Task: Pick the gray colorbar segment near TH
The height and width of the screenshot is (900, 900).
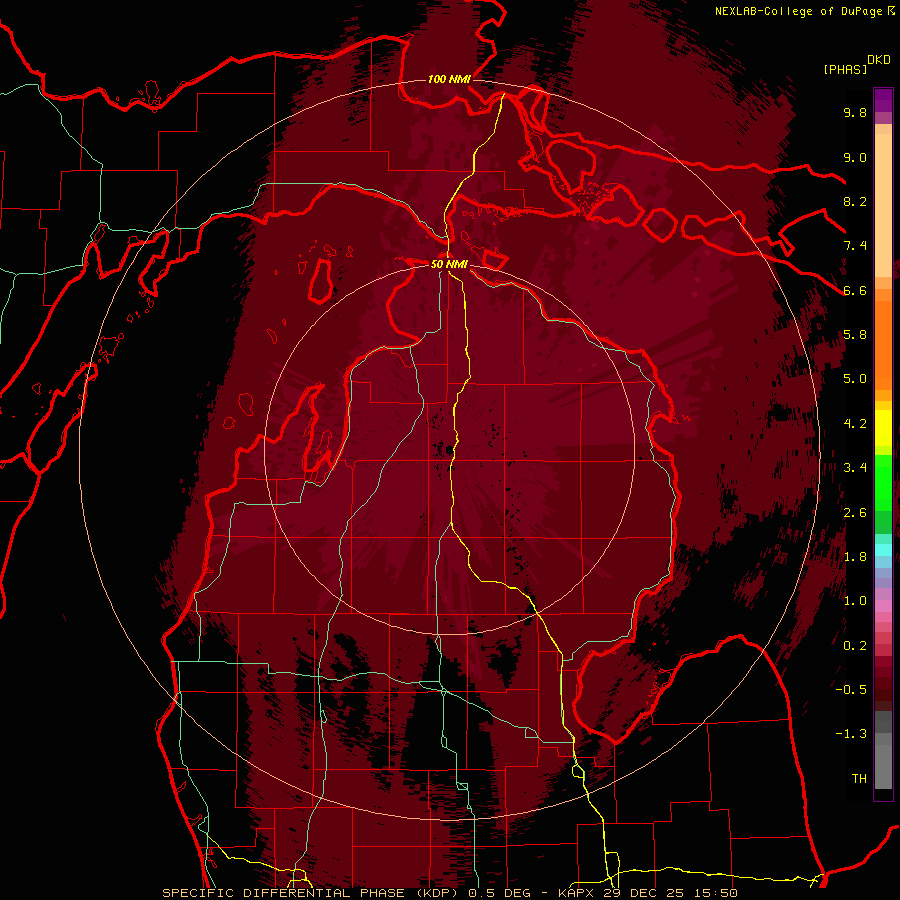Action: [883, 766]
